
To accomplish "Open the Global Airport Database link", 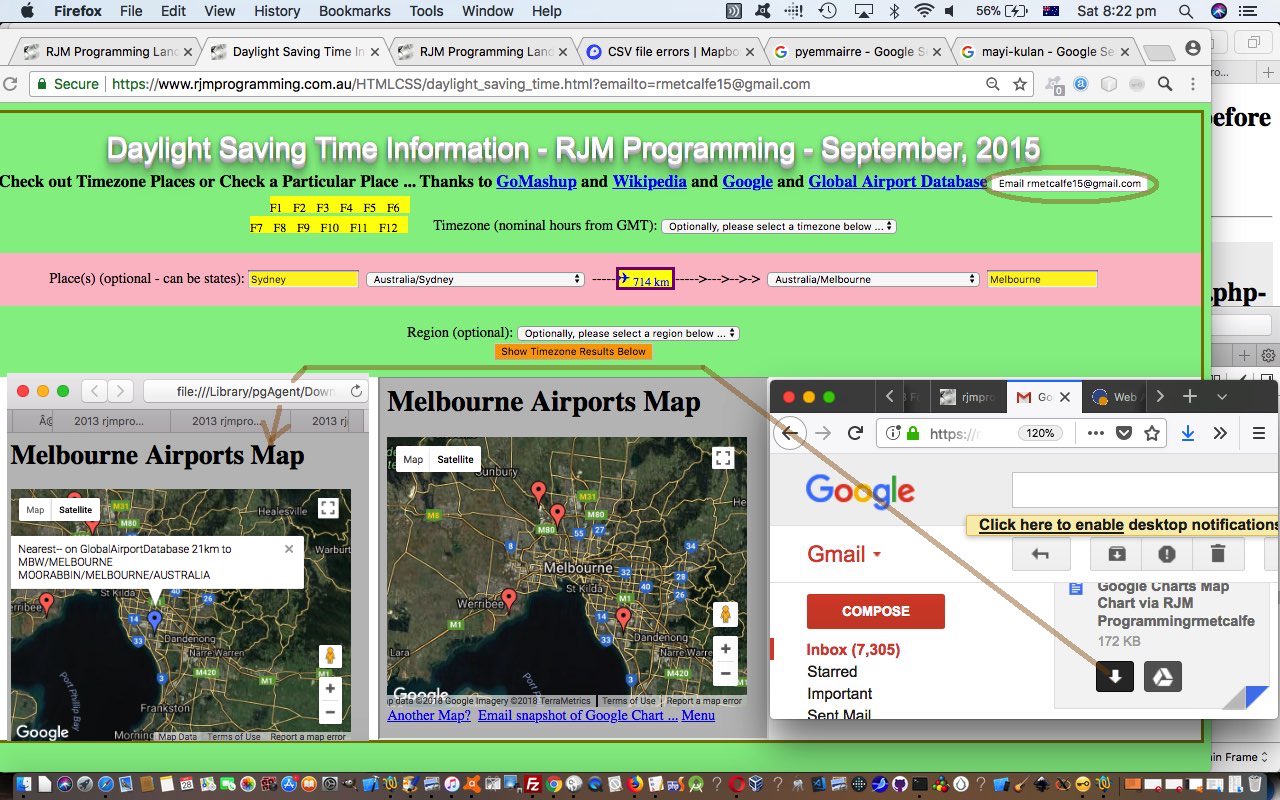I will click(897, 182).
